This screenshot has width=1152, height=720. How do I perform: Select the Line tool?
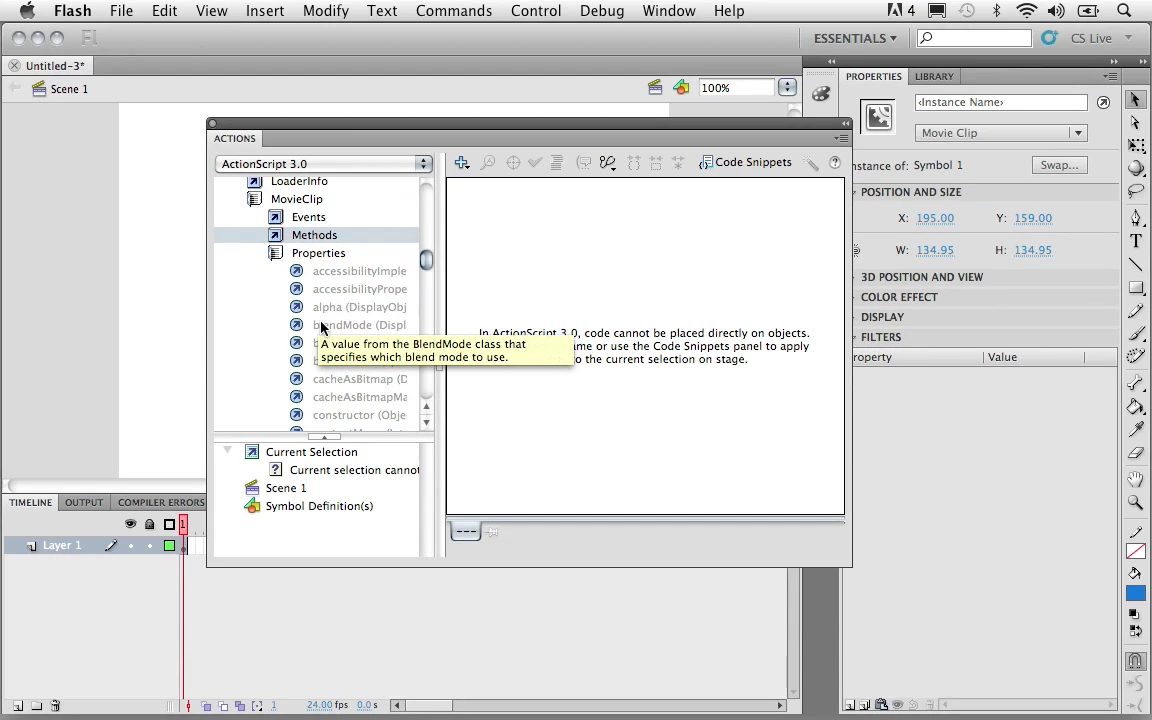1135,264
